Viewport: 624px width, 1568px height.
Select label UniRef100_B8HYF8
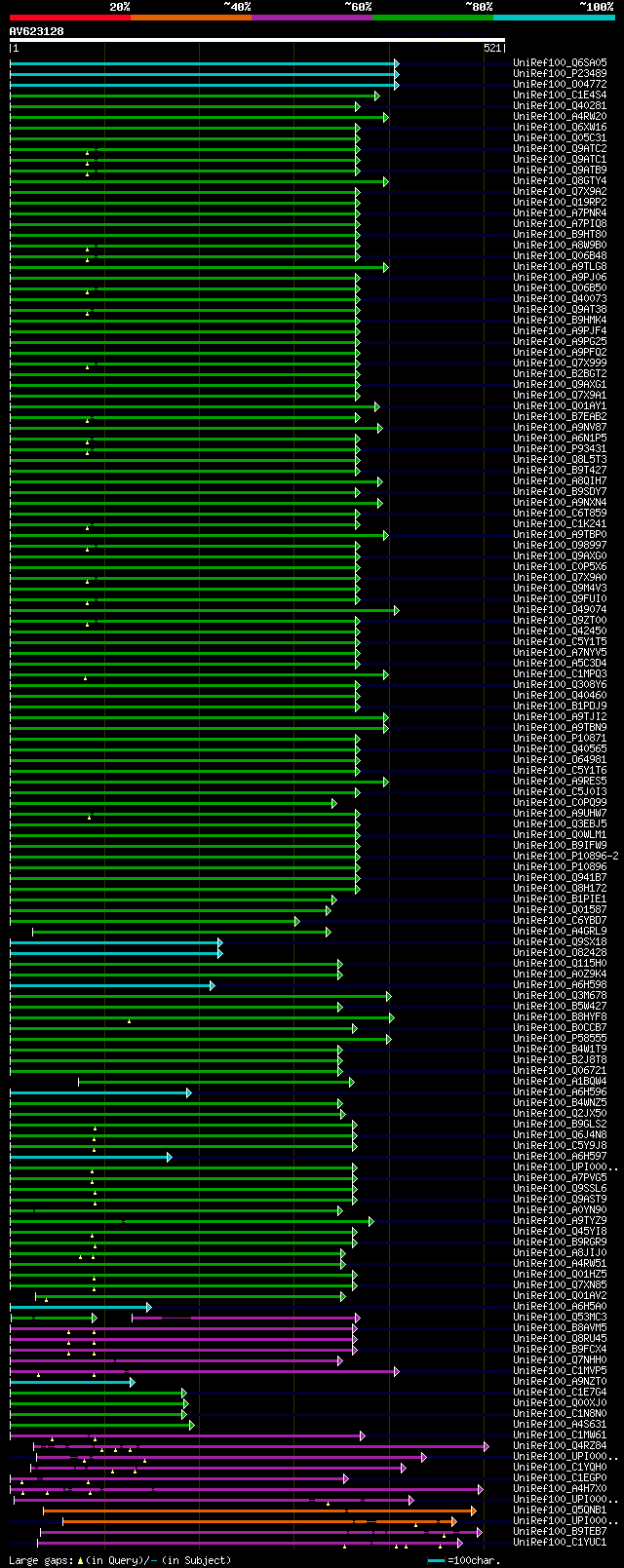click(x=560, y=1017)
